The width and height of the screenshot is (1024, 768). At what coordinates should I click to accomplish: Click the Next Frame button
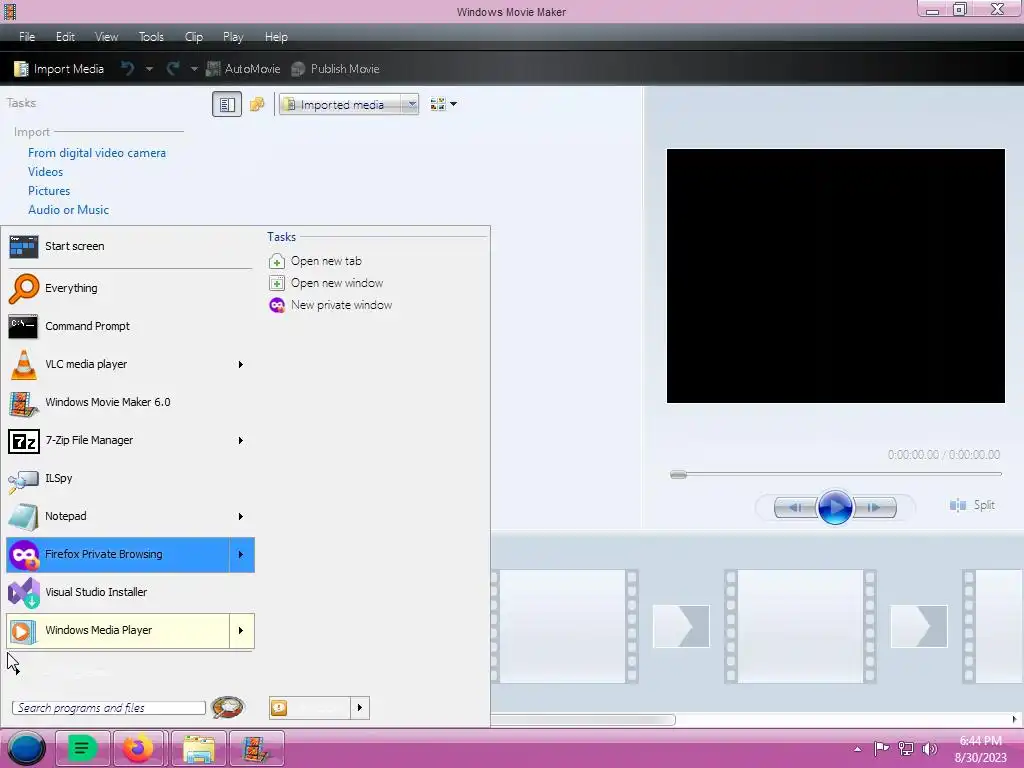click(874, 507)
